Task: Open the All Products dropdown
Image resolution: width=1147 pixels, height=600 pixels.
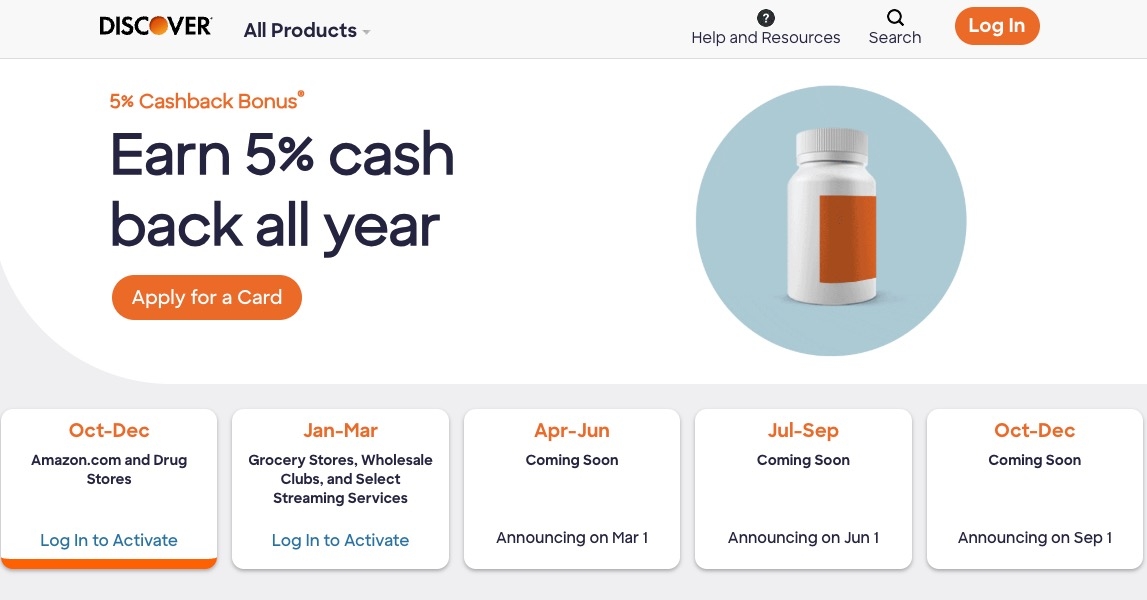Action: (x=300, y=30)
